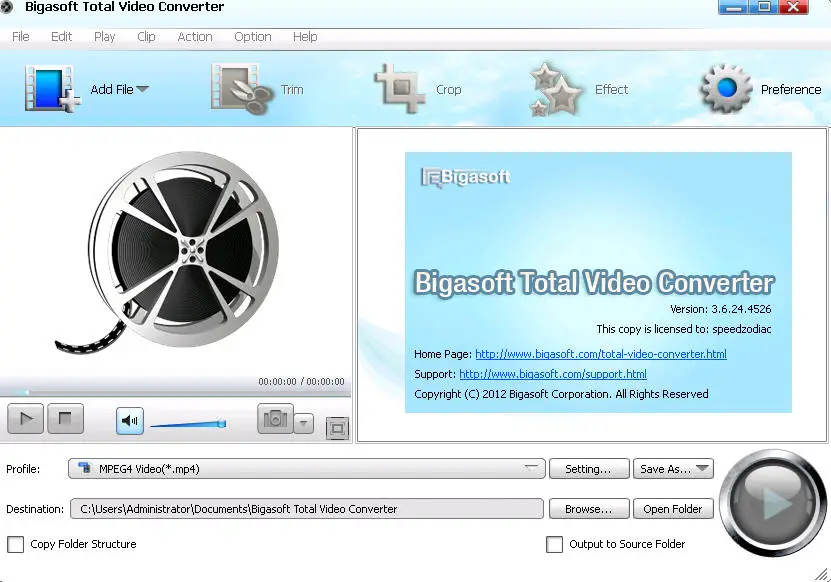Click the MPEG4 profile format icon

84,468
